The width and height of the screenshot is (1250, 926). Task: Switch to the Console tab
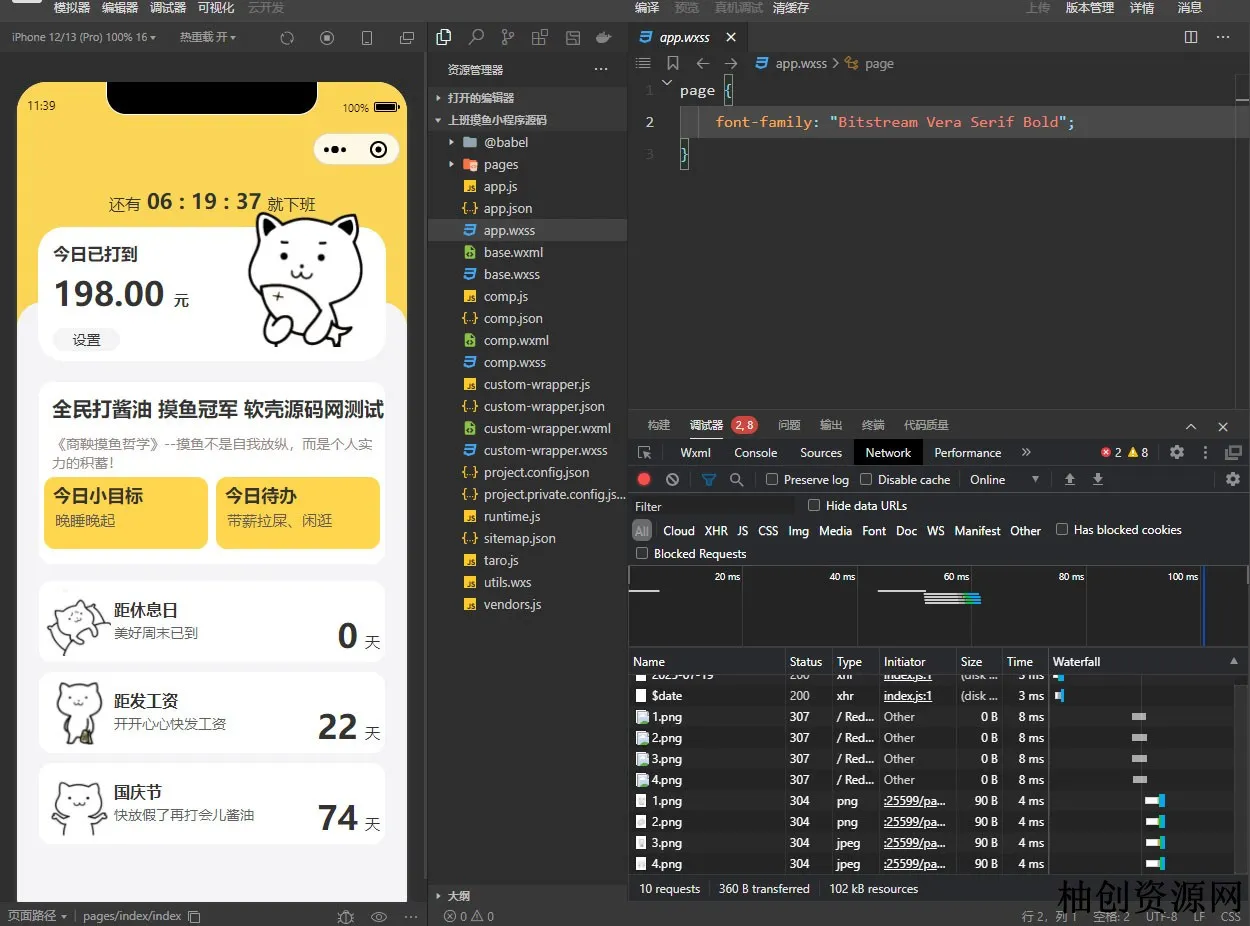[755, 453]
